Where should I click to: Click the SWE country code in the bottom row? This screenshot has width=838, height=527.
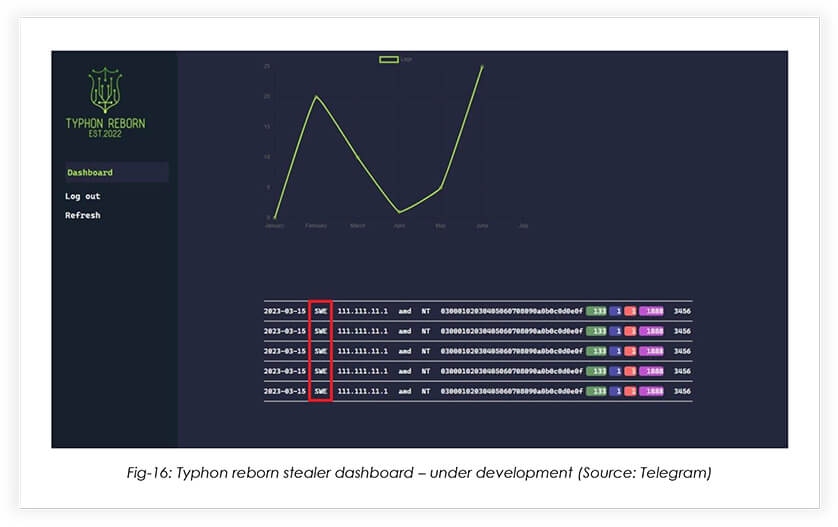tap(321, 391)
